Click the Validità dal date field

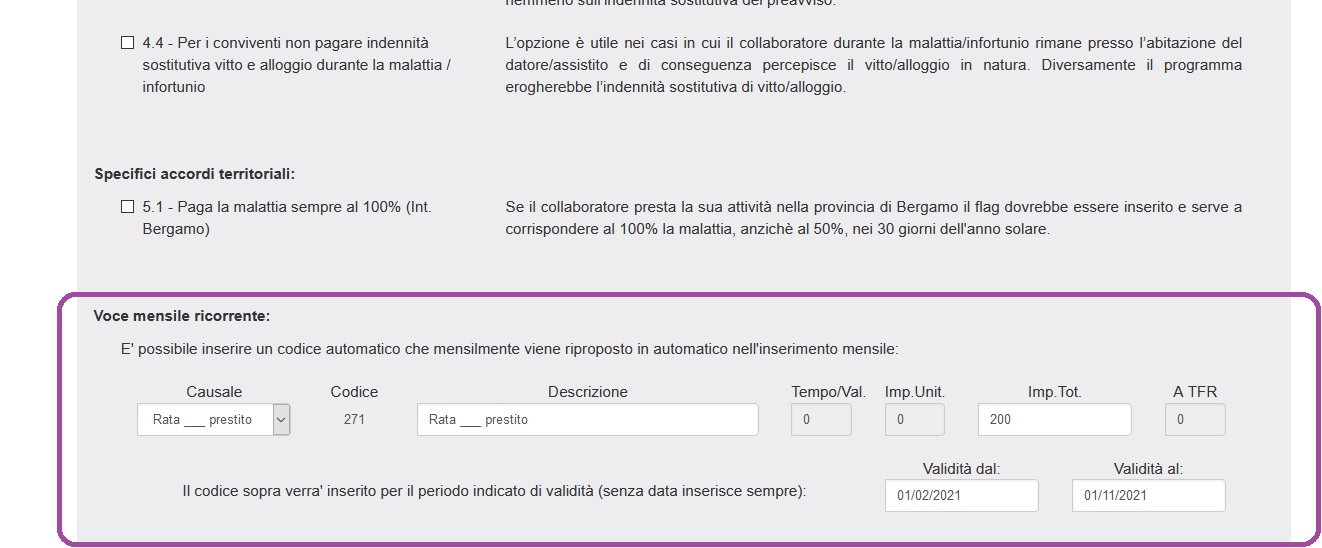click(x=961, y=495)
